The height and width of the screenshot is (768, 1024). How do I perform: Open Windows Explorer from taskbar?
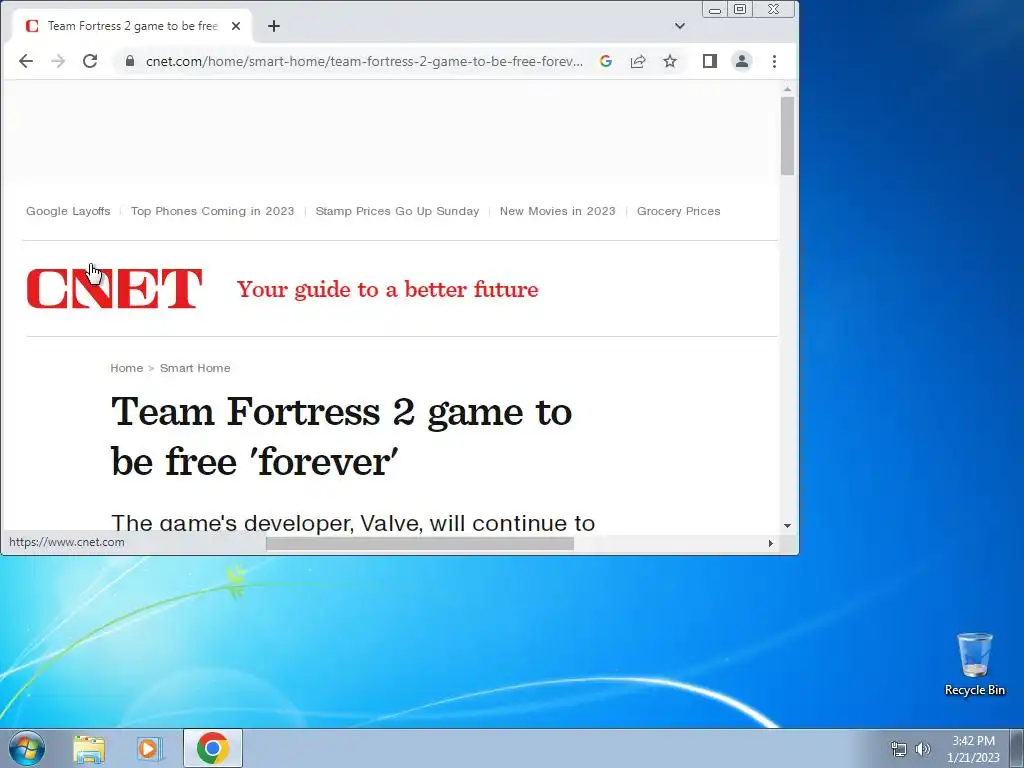pos(89,748)
